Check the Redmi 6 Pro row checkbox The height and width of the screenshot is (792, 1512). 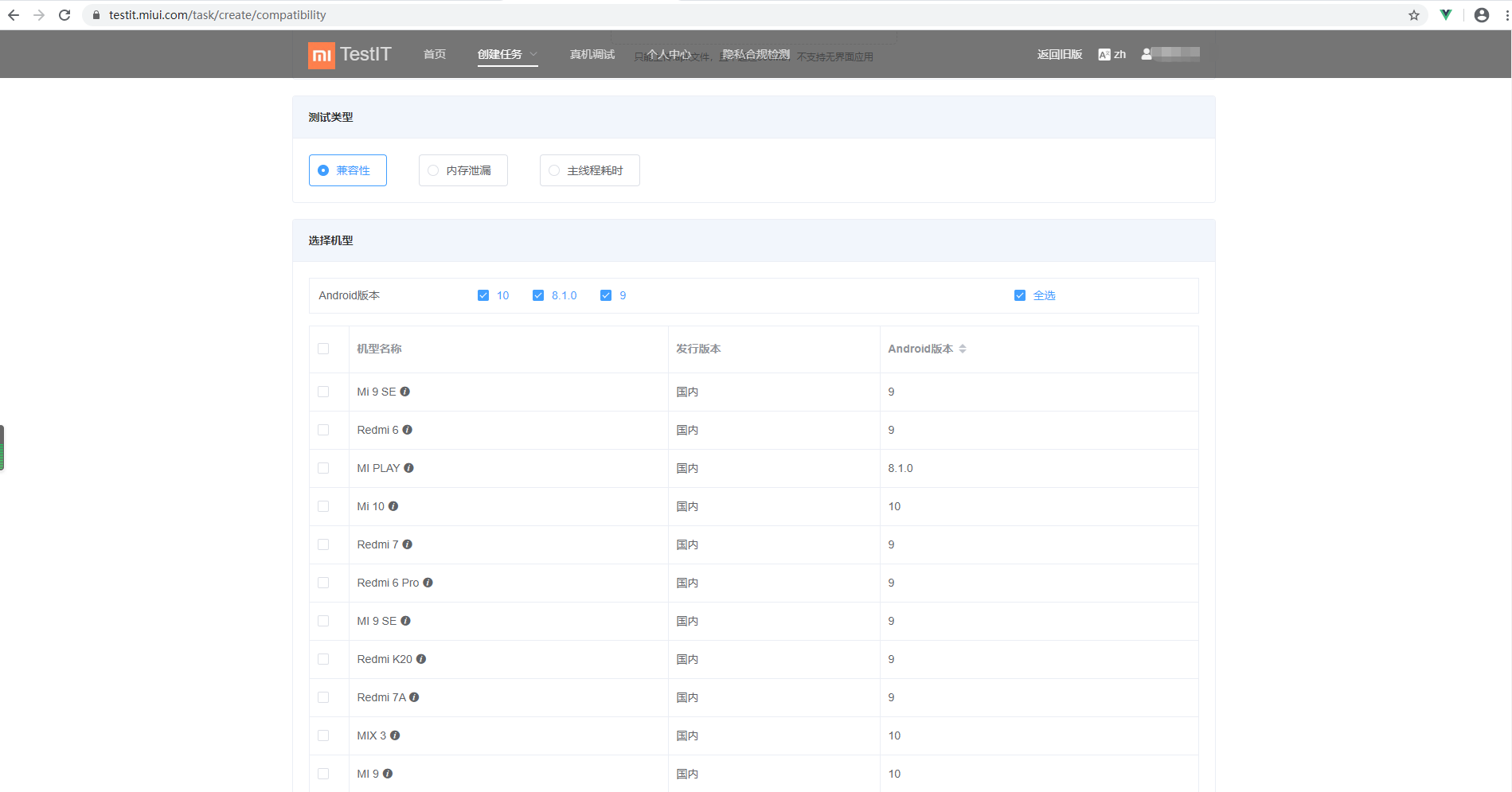[323, 583]
